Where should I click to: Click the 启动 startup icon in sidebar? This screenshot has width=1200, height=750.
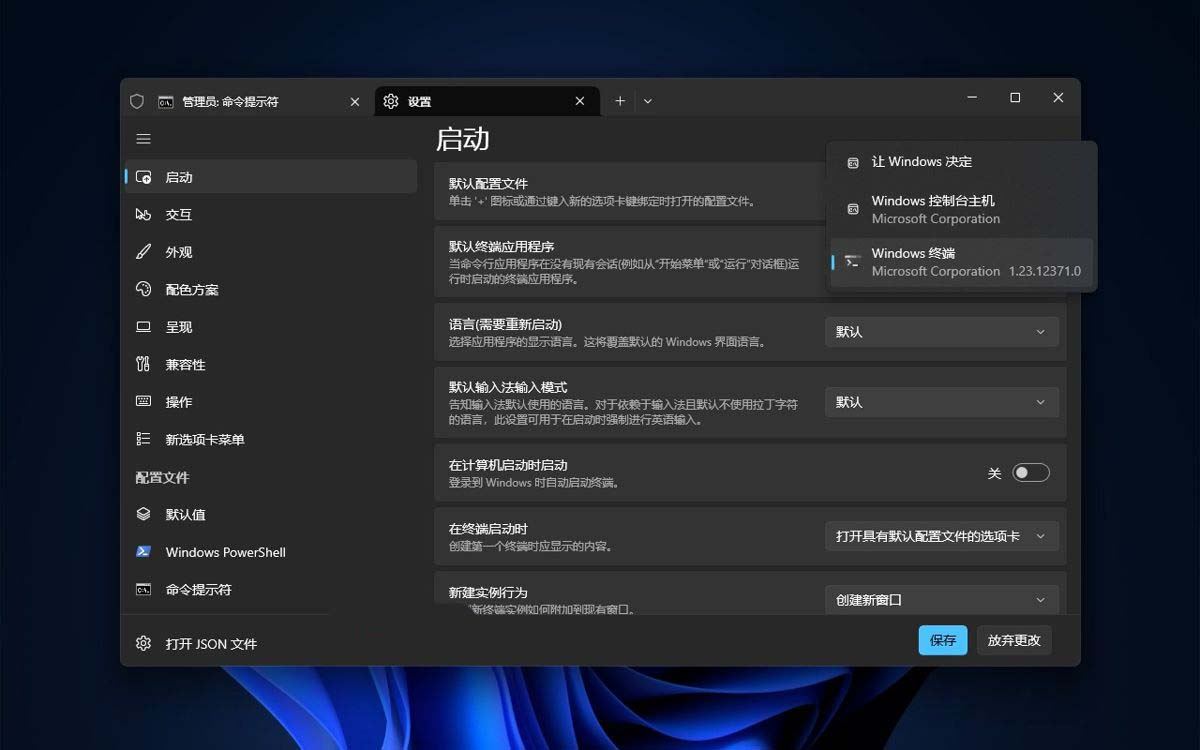(x=144, y=177)
